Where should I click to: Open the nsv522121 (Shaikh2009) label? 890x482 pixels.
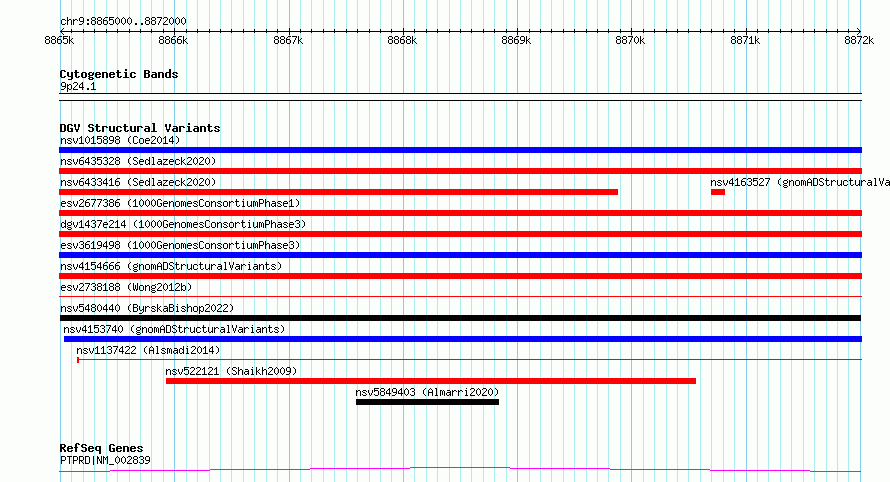pyautogui.click(x=231, y=371)
